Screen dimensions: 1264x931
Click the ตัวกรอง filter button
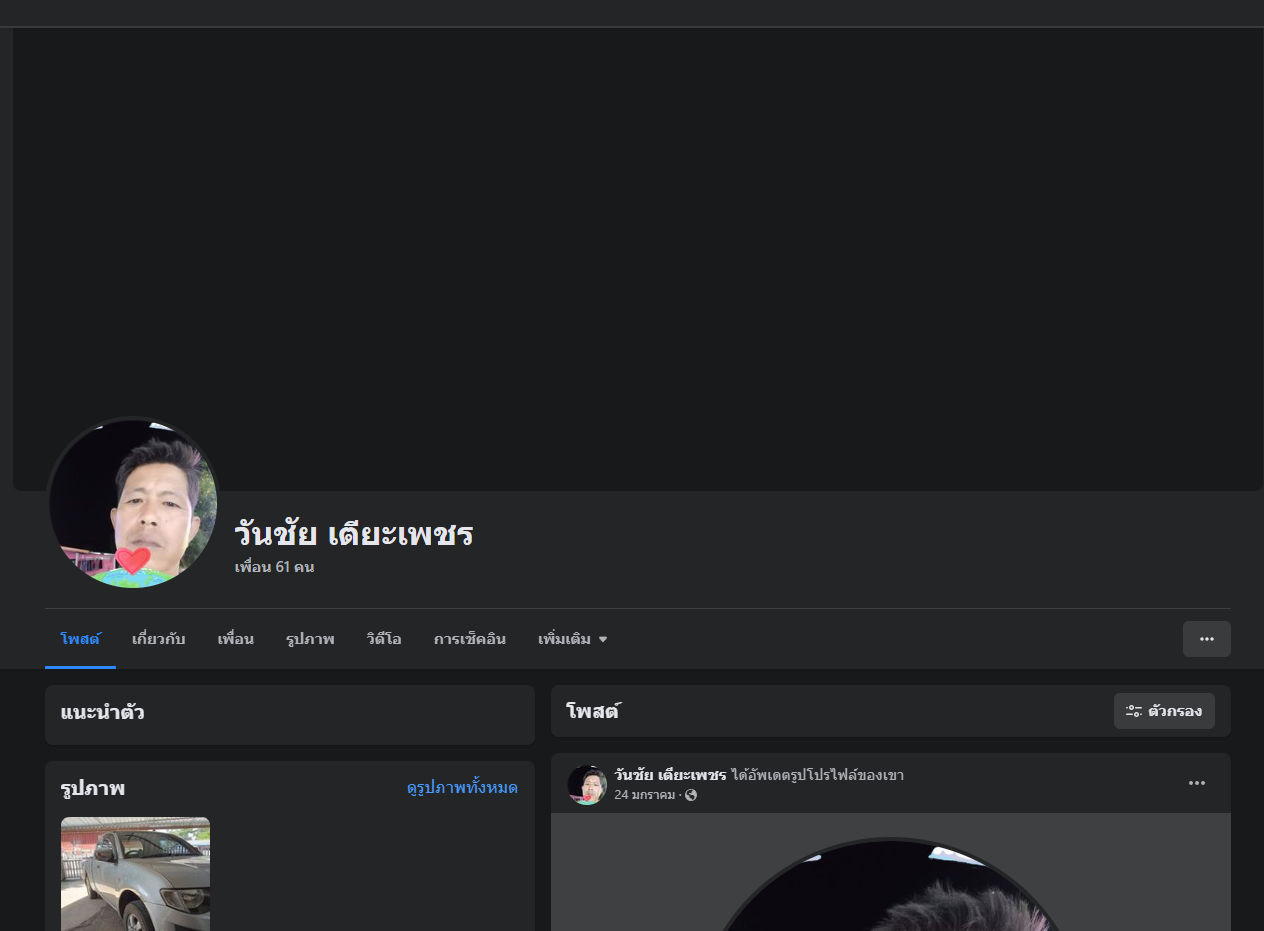tap(1164, 711)
